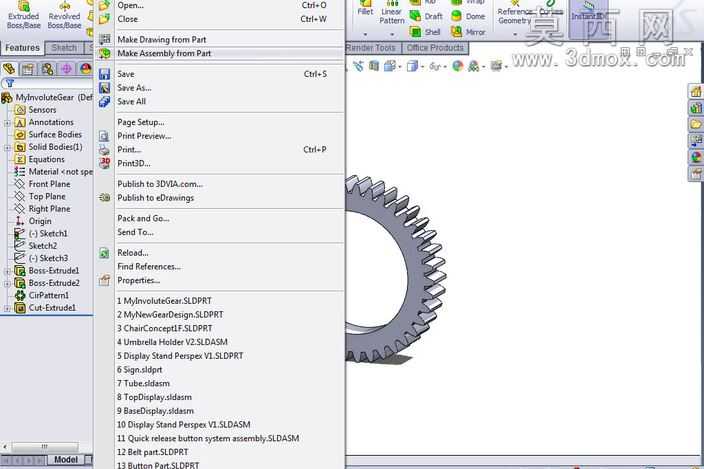Open the Reference Geometry dropdown arrow
The width and height of the screenshot is (704, 469).
515,34
